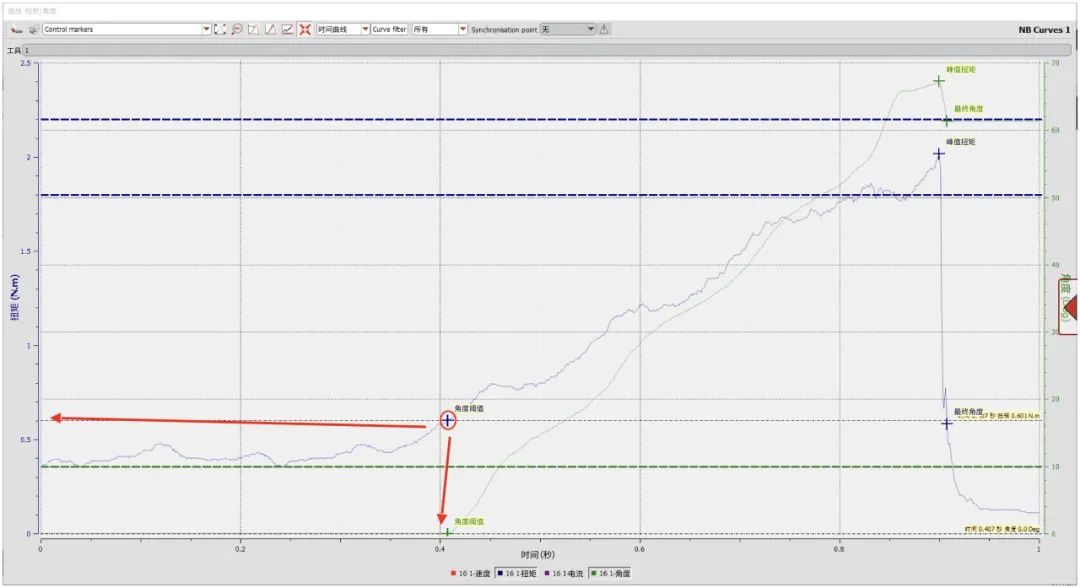Screen dimensions: 1080x588
Task: Click the zoom-to-fit selection icon
Action: pos(220,29)
